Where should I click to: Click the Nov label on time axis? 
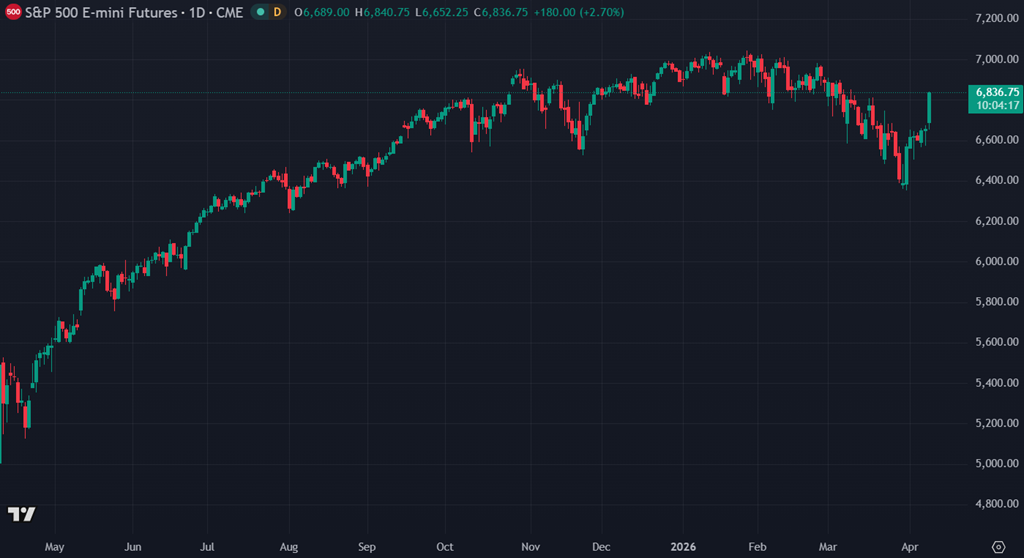tap(531, 547)
